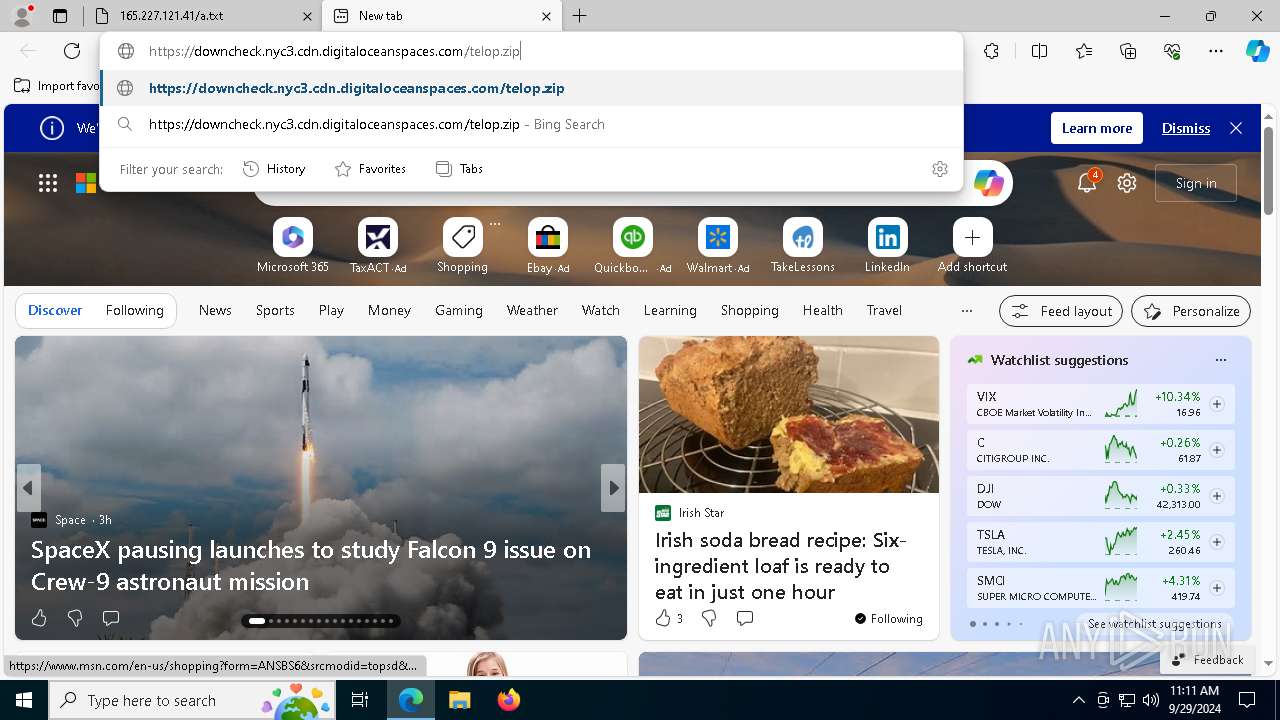
Task: Open Firefox from taskbar
Action: click(508, 700)
